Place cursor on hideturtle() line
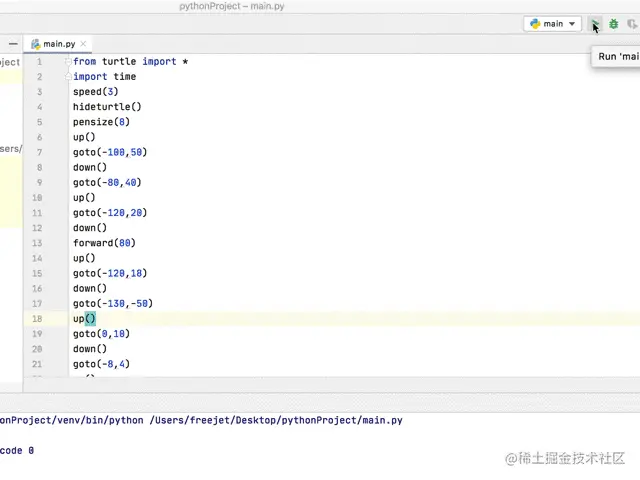 point(107,107)
